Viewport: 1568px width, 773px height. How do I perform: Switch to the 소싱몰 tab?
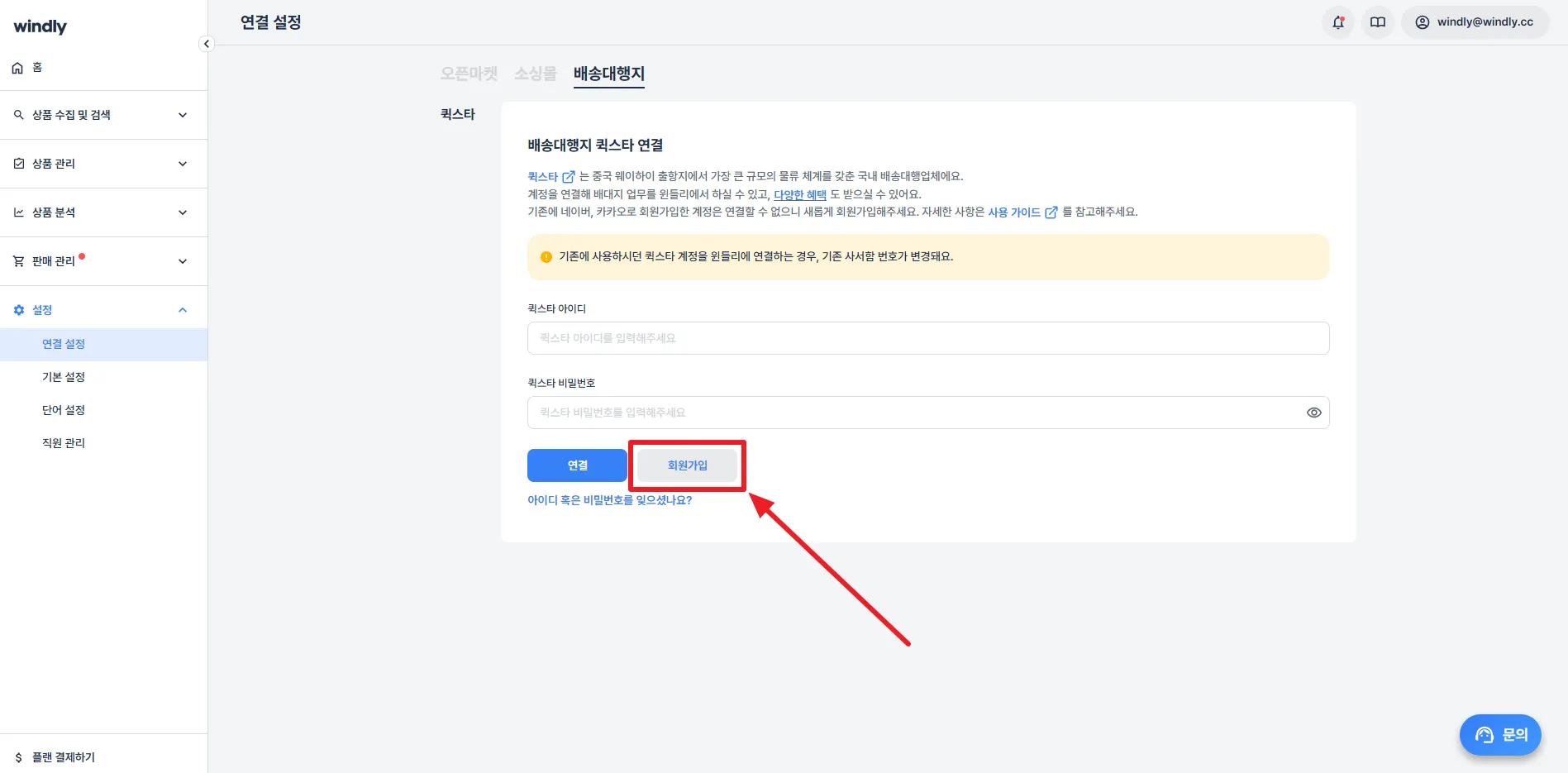pos(536,74)
